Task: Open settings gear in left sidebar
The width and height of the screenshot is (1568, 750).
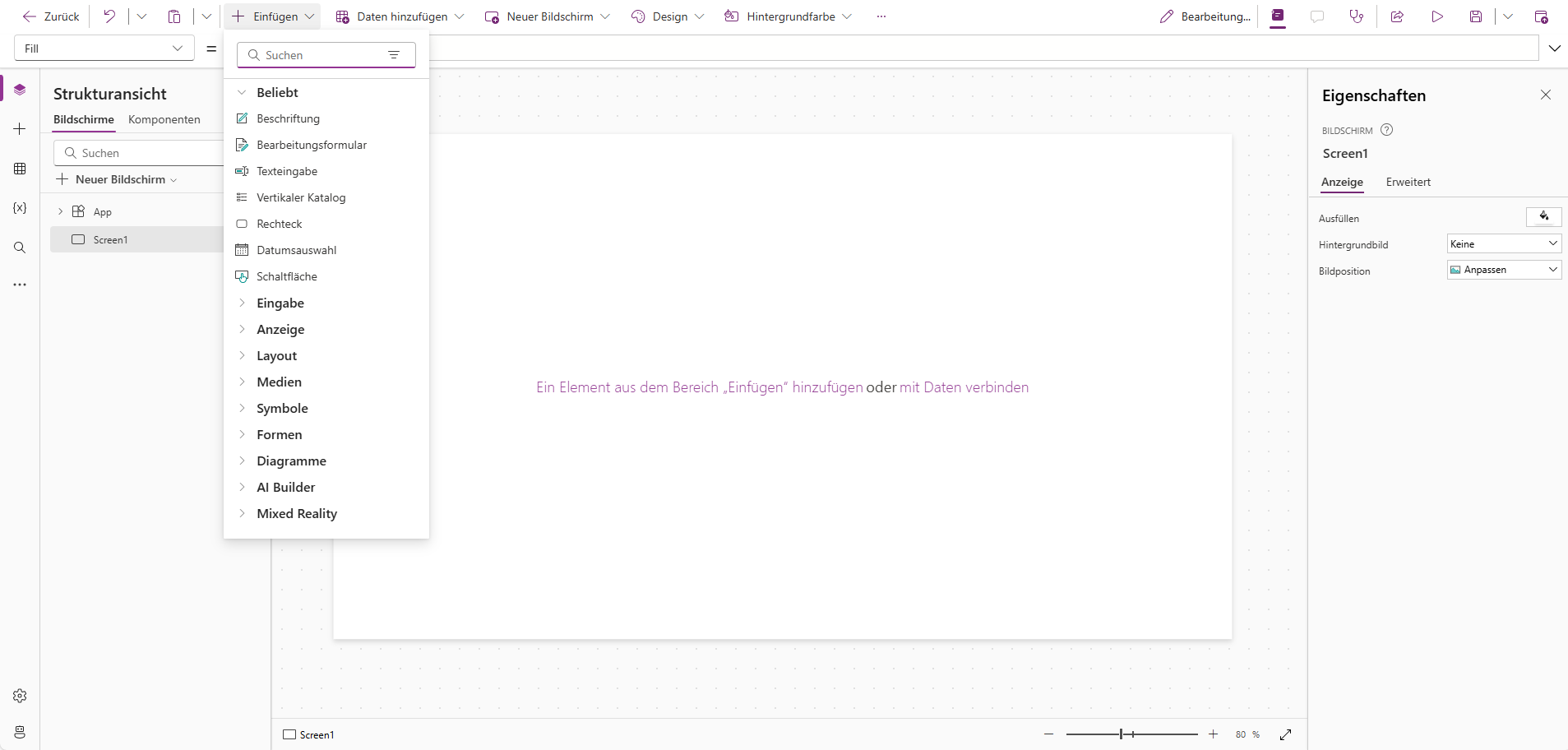Action: pyautogui.click(x=20, y=696)
